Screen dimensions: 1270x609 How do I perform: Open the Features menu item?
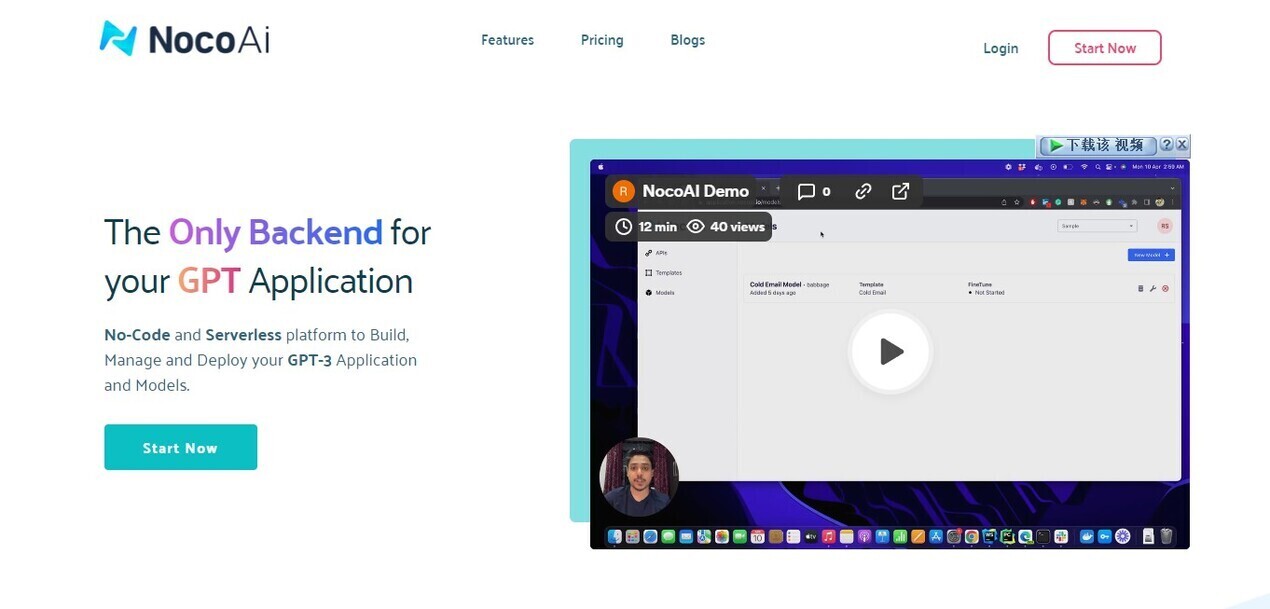507,40
